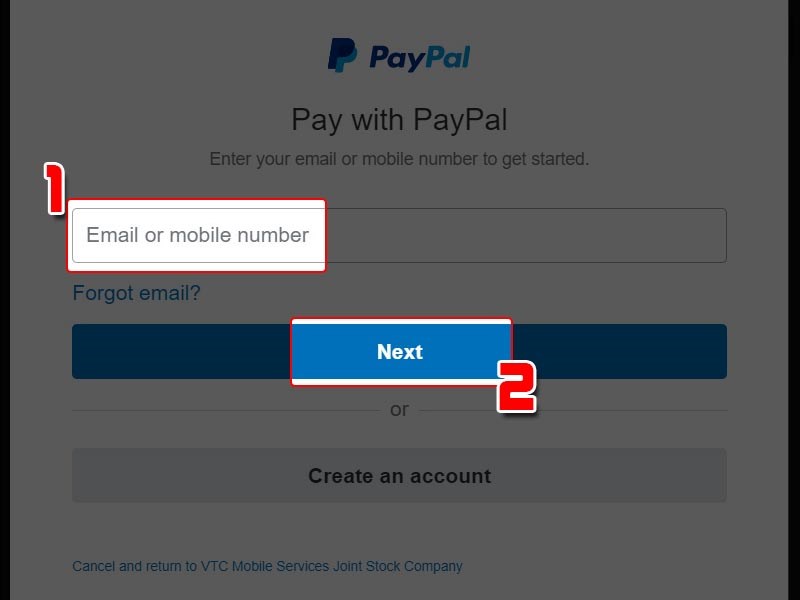800x600 pixels.
Task: Click inside the highlighted email placeholder text
Action: point(197,235)
